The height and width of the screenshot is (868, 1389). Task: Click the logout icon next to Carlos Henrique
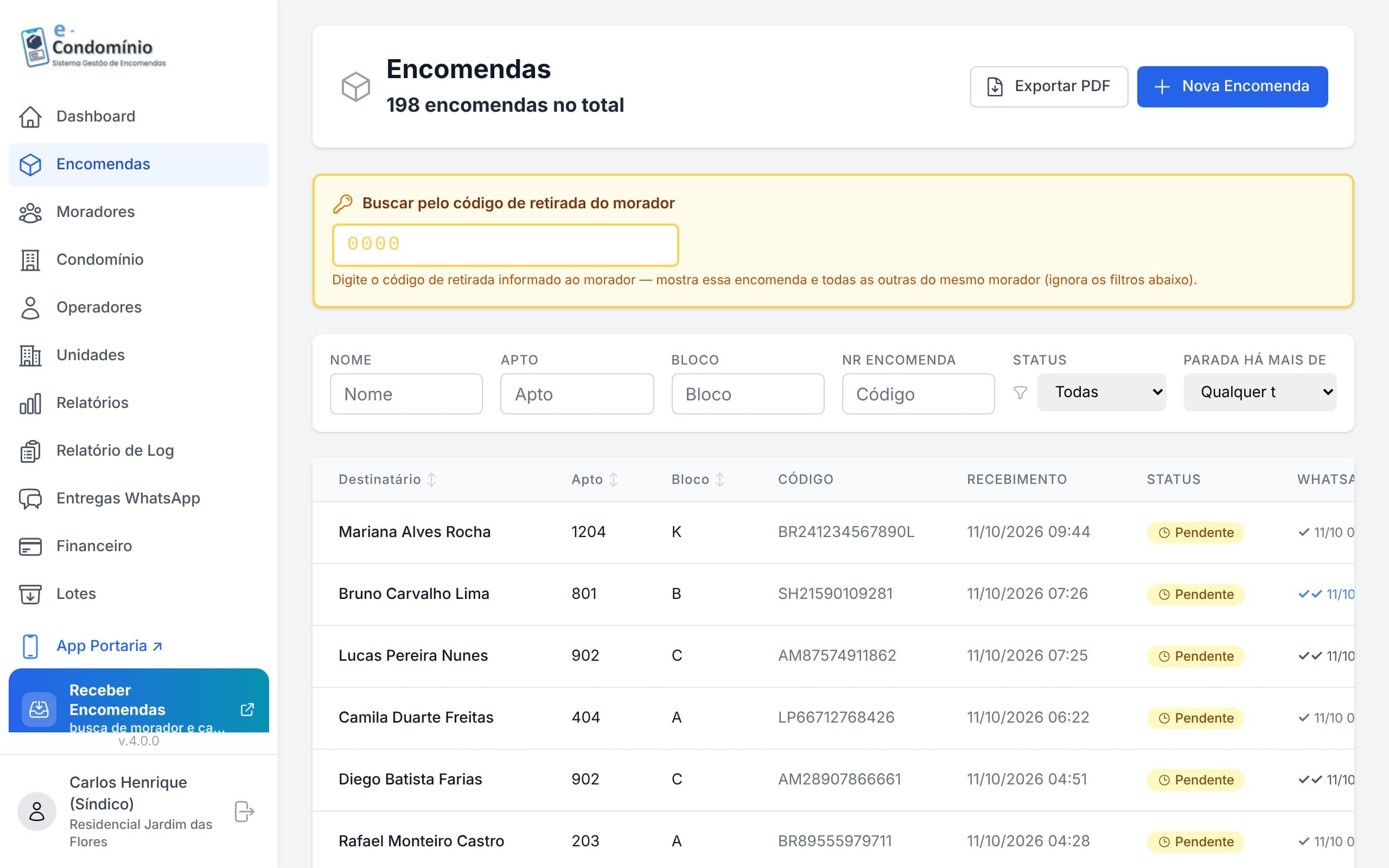(x=245, y=812)
